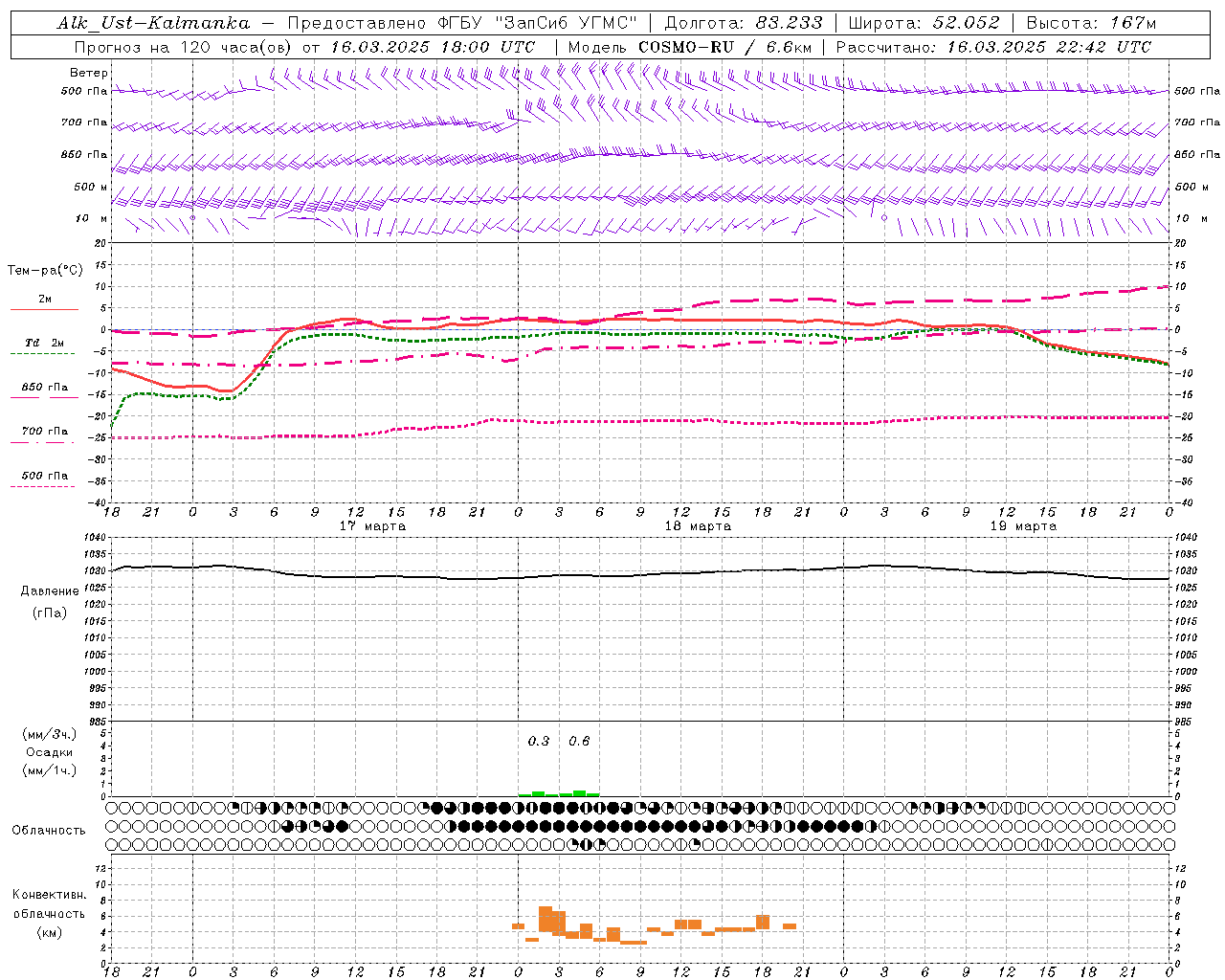Click the green precipitation bars on the chart
This screenshot has width=1225, height=980.
point(559,793)
